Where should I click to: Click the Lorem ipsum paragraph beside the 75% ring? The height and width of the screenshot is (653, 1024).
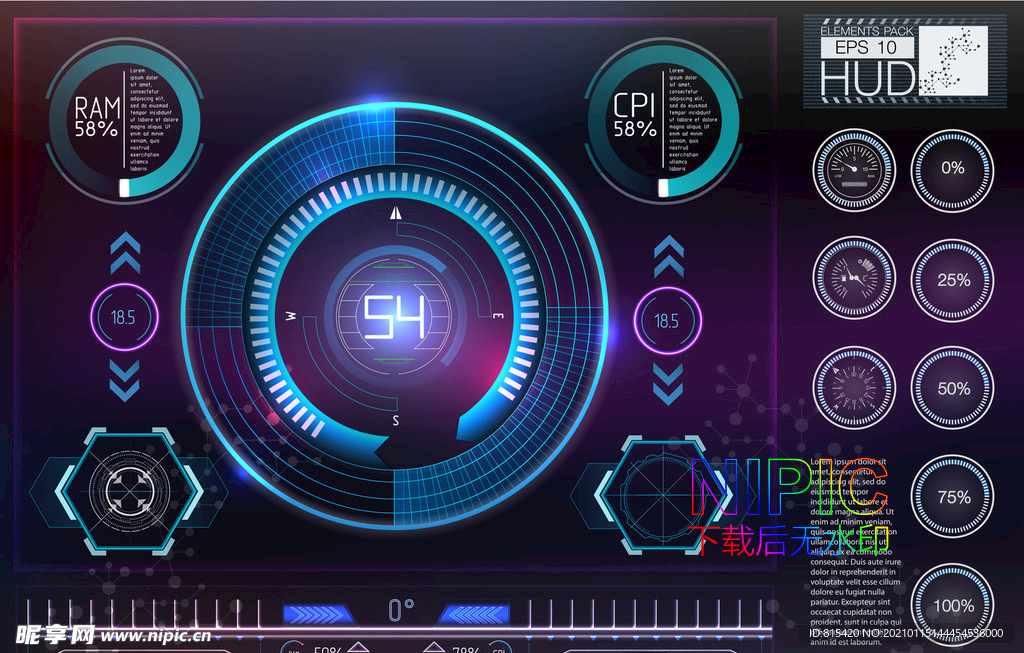pyautogui.click(x=856, y=552)
